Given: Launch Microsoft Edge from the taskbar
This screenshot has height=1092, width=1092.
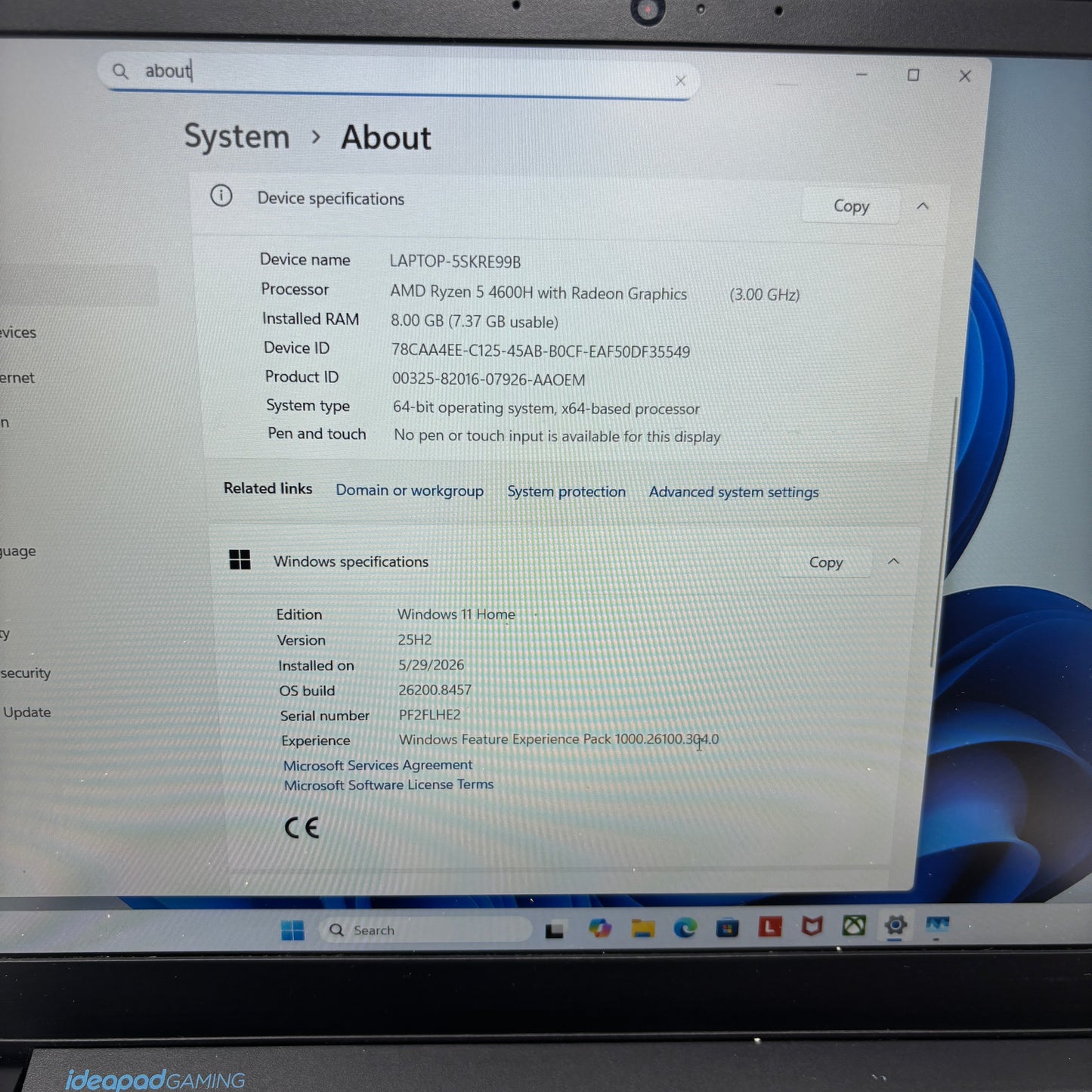Looking at the screenshot, I should point(685,927).
